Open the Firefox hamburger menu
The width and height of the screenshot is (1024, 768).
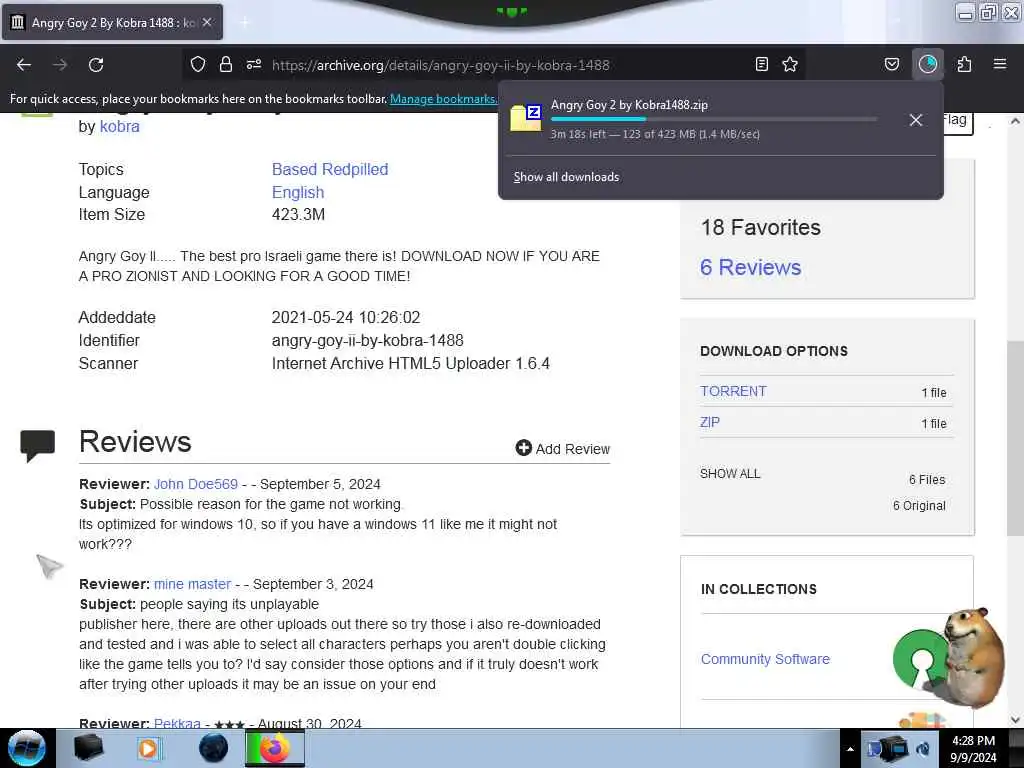coord(1000,64)
